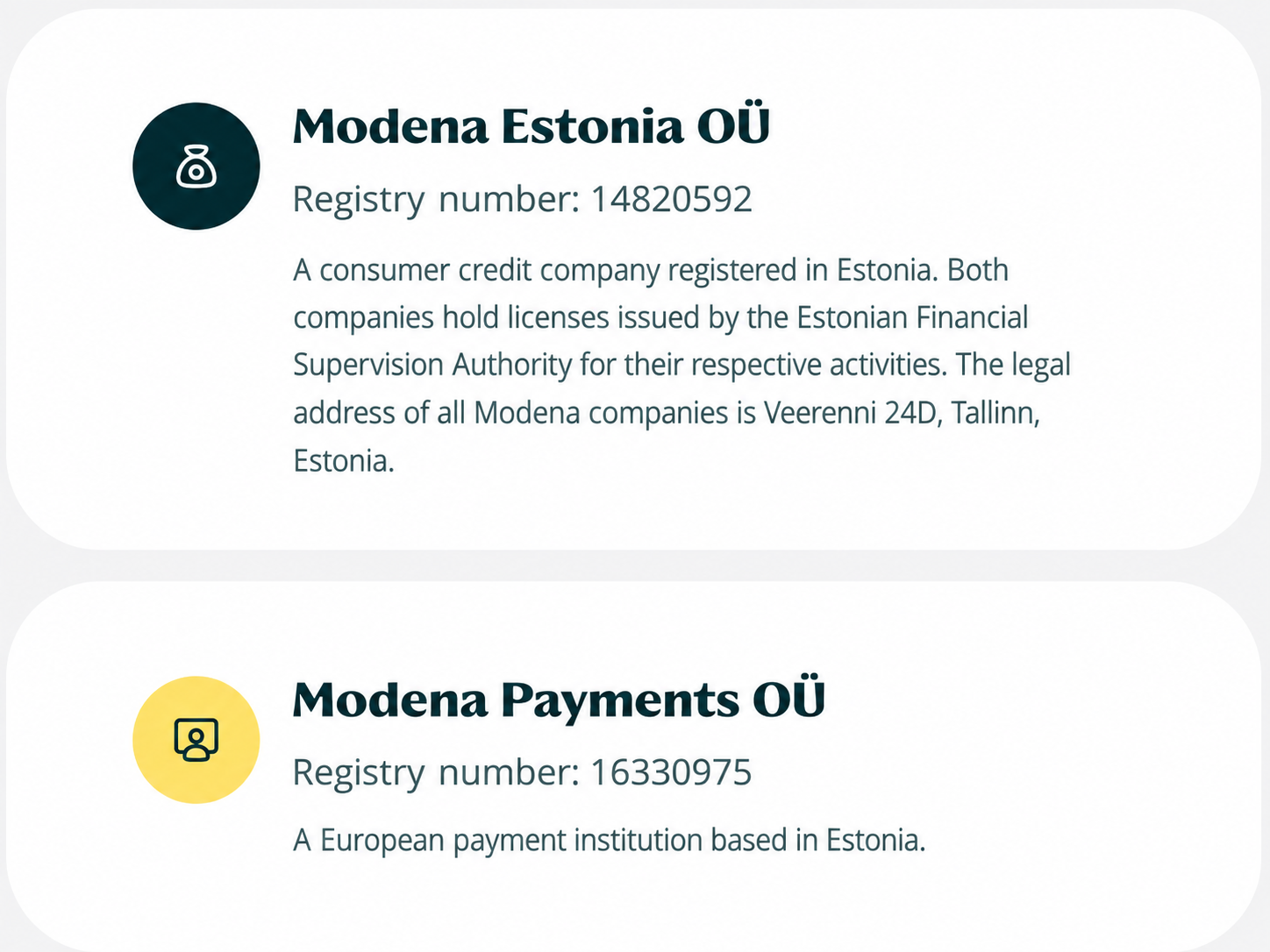Click "OÜ" in the Modena Payments title
The height and width of the screenshot is (952, 1270).
pyautogui.click(x=788, y=698)
